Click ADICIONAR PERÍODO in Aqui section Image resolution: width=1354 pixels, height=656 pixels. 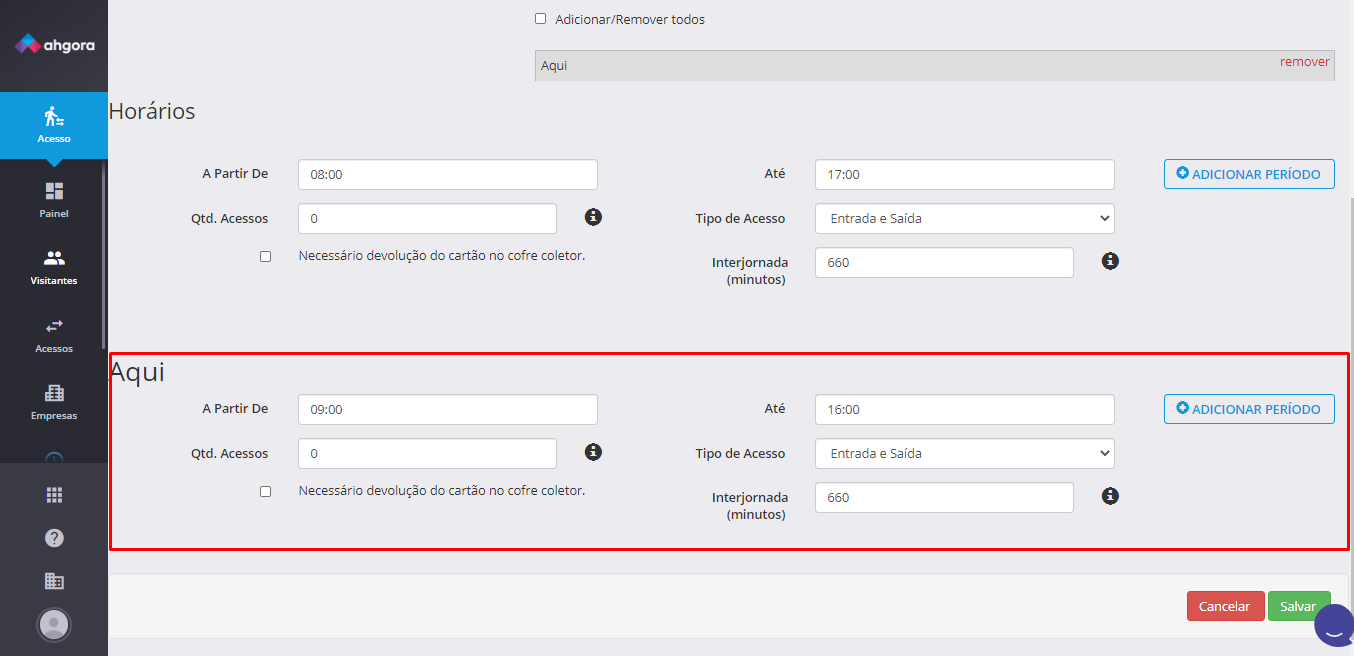(x=1249, y=409)
